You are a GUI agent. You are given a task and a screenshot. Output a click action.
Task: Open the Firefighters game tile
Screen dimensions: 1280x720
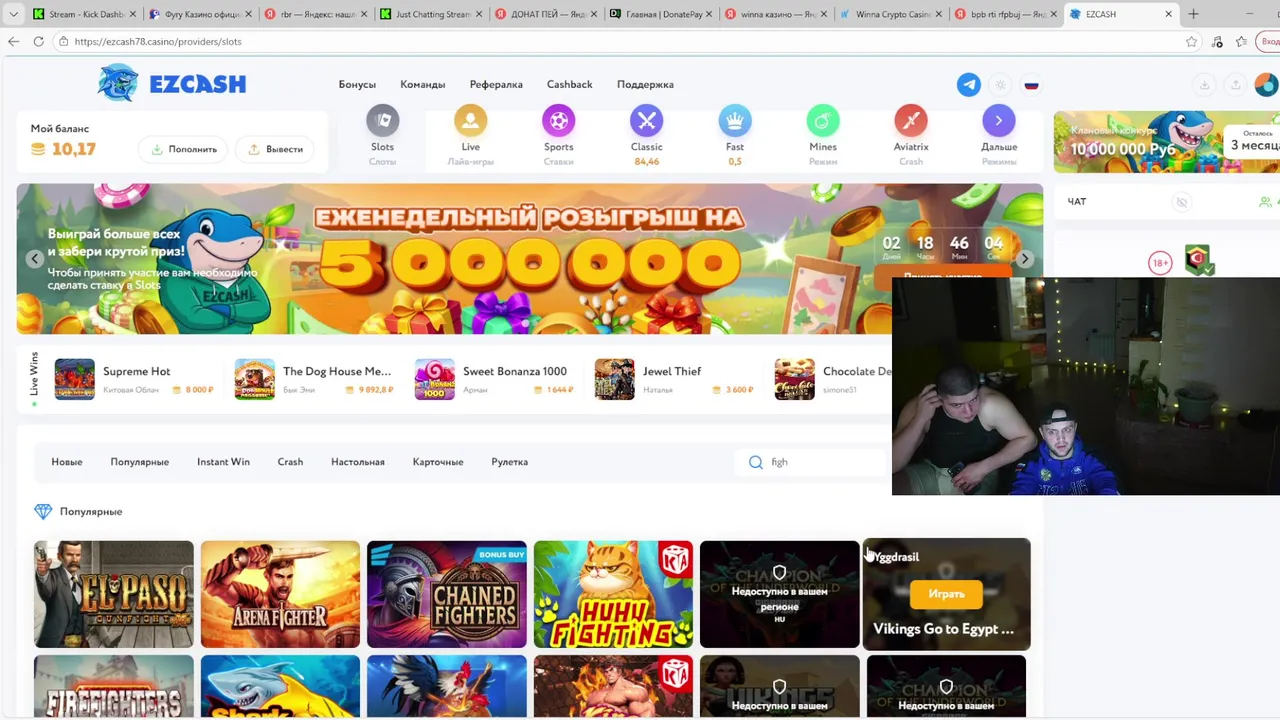coord(113,687)
